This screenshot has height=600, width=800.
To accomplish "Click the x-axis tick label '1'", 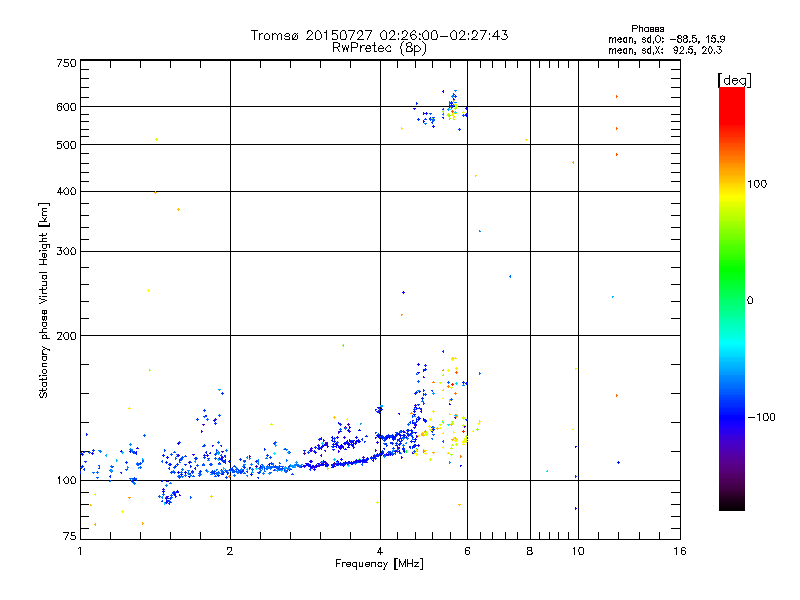I will point(80,551).
